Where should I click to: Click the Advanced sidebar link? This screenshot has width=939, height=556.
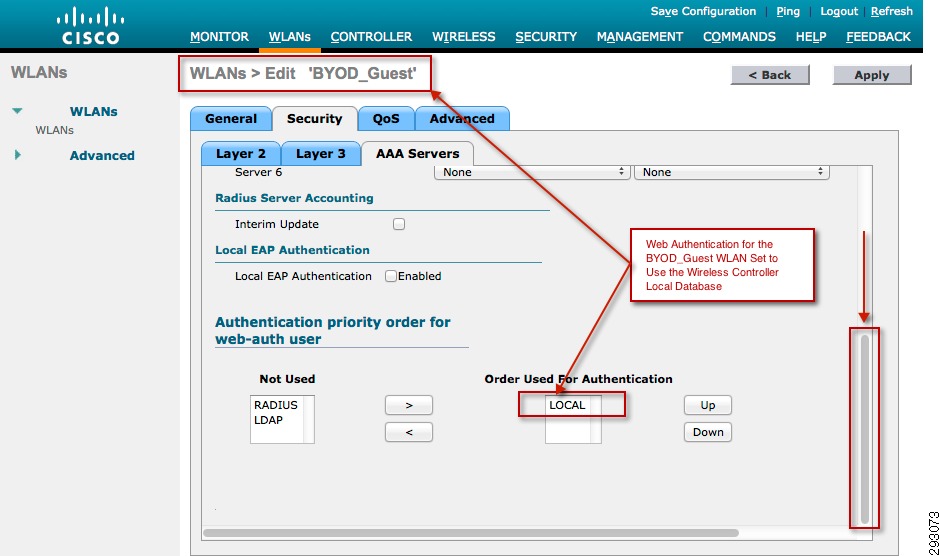pyautogui.click(x=102, y=155)
